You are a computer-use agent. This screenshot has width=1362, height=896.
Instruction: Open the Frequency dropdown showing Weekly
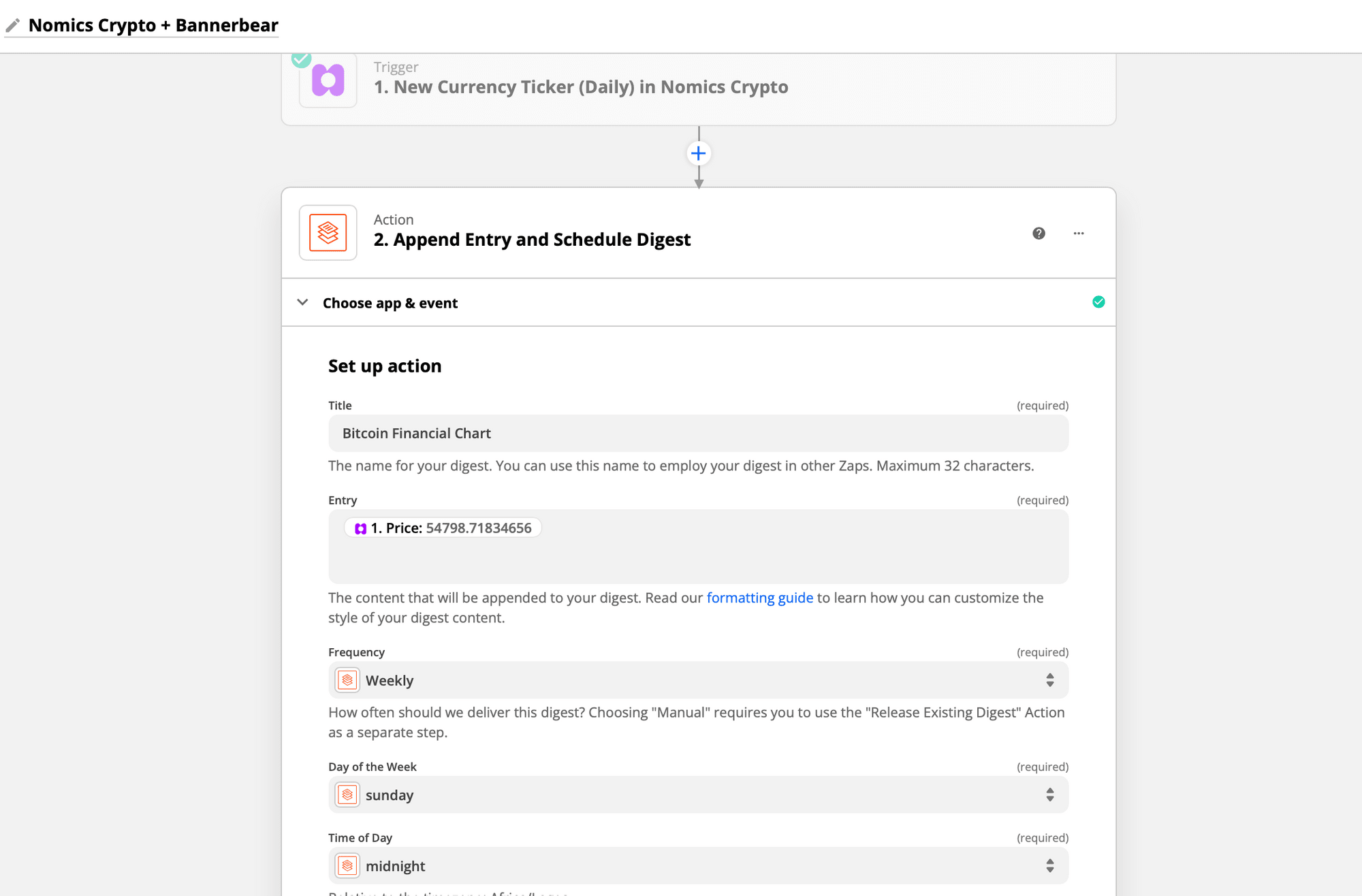698,680
